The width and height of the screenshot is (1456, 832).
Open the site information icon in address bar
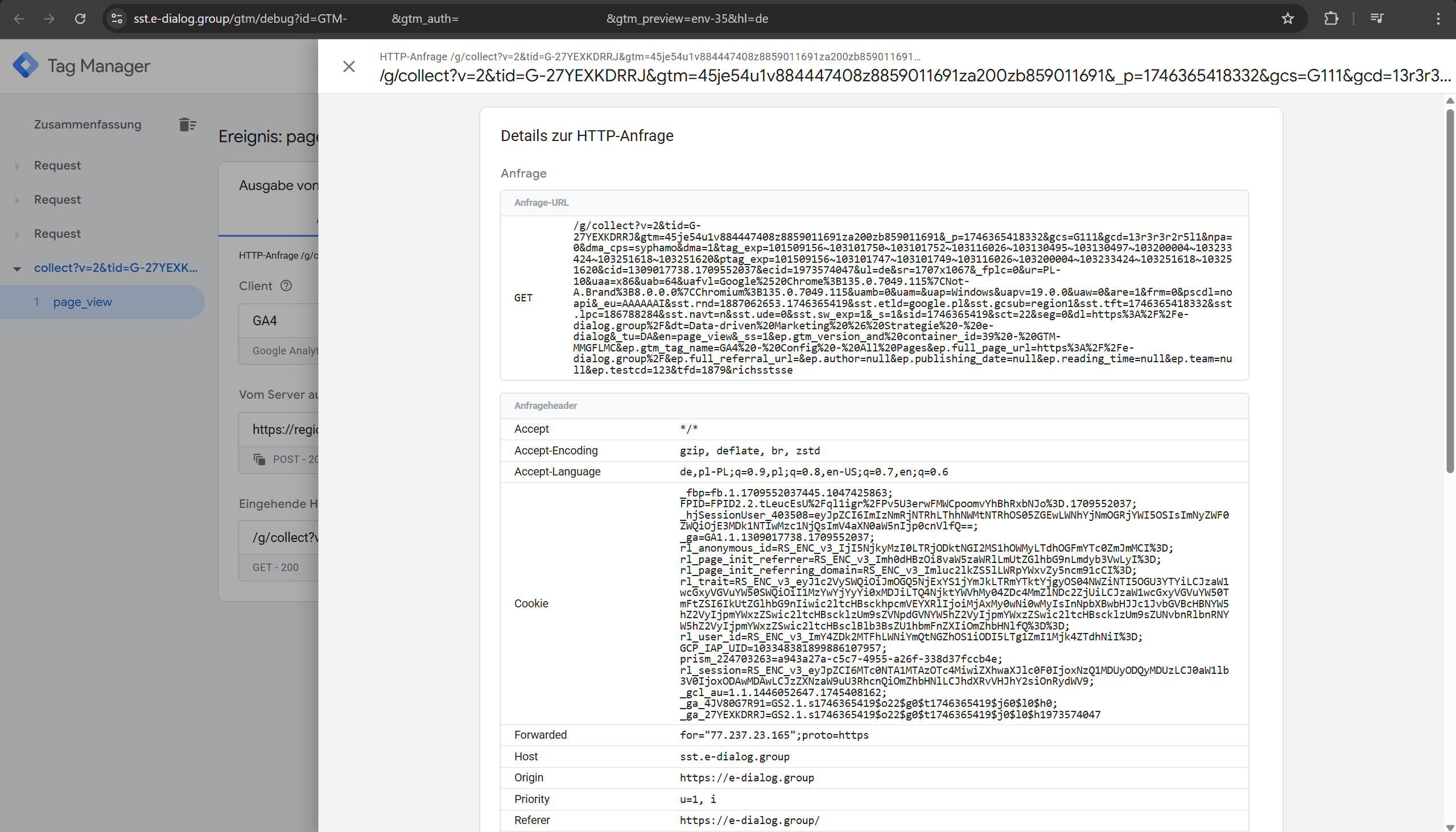click(117, 19)
